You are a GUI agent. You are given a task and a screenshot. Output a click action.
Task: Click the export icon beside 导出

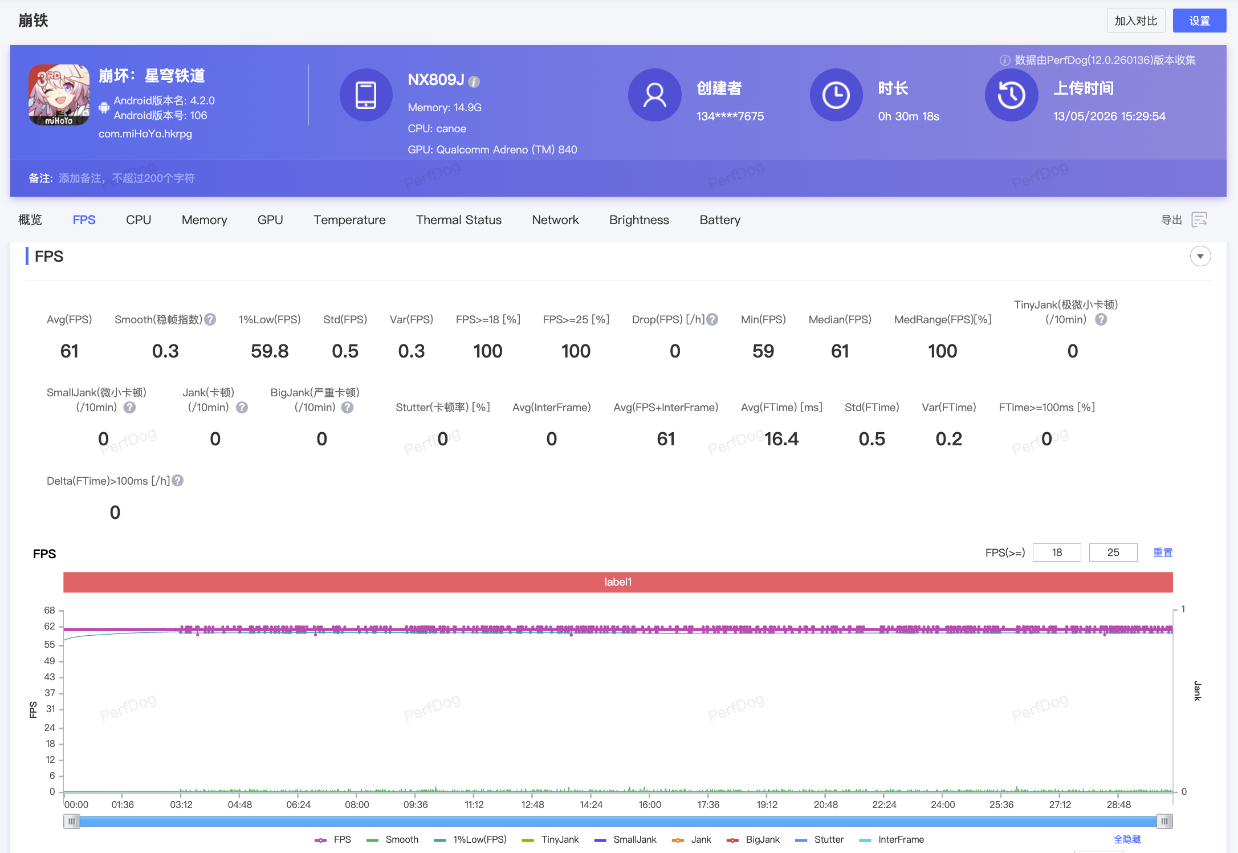tap(1200, 220)
